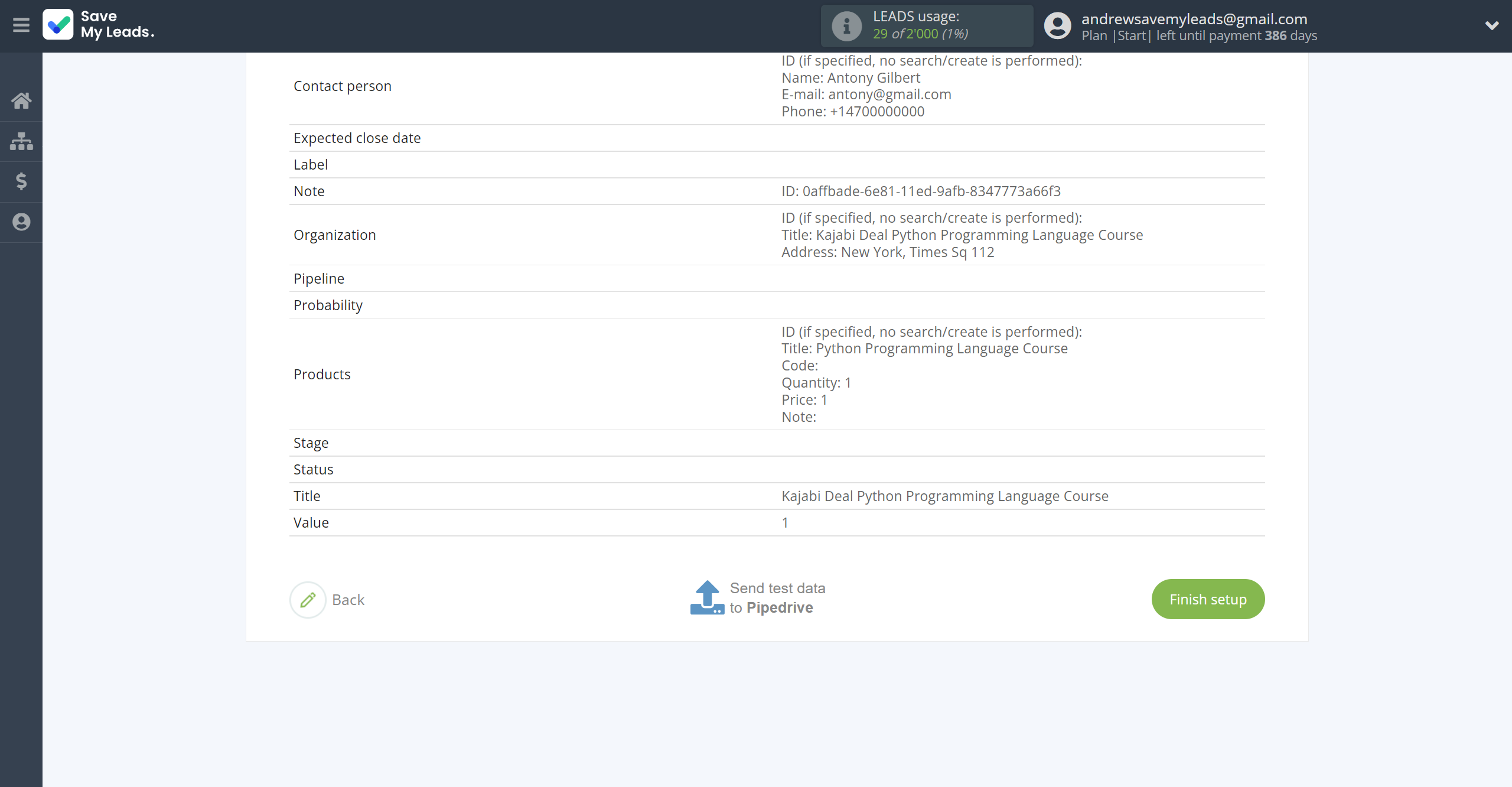The width and height of the screenshot is (1512, 787).
Task: Select the Label row
Action: point(777,165)
